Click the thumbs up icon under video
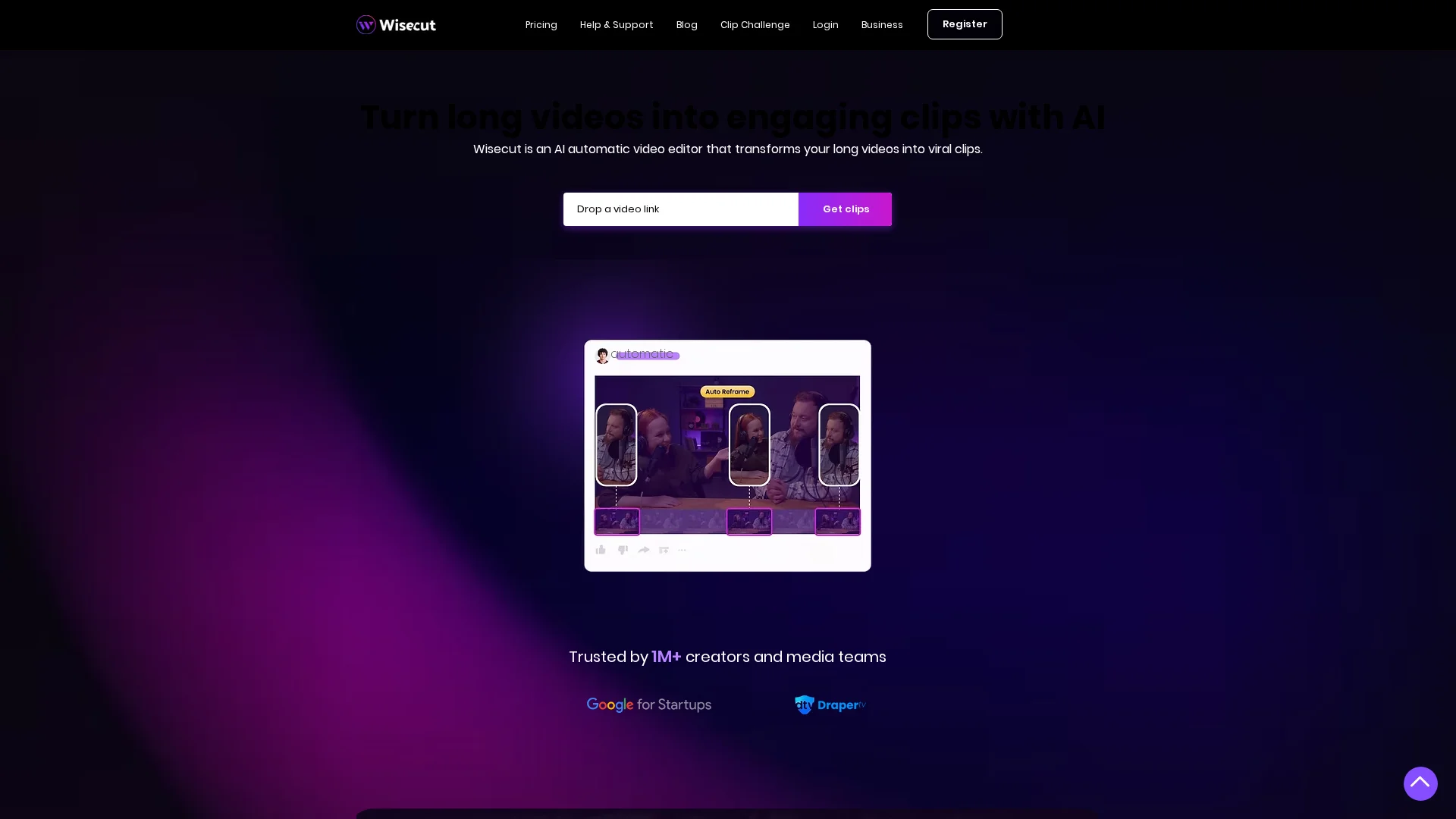This screenshot has width=1456, height=819. click(601, 550)
